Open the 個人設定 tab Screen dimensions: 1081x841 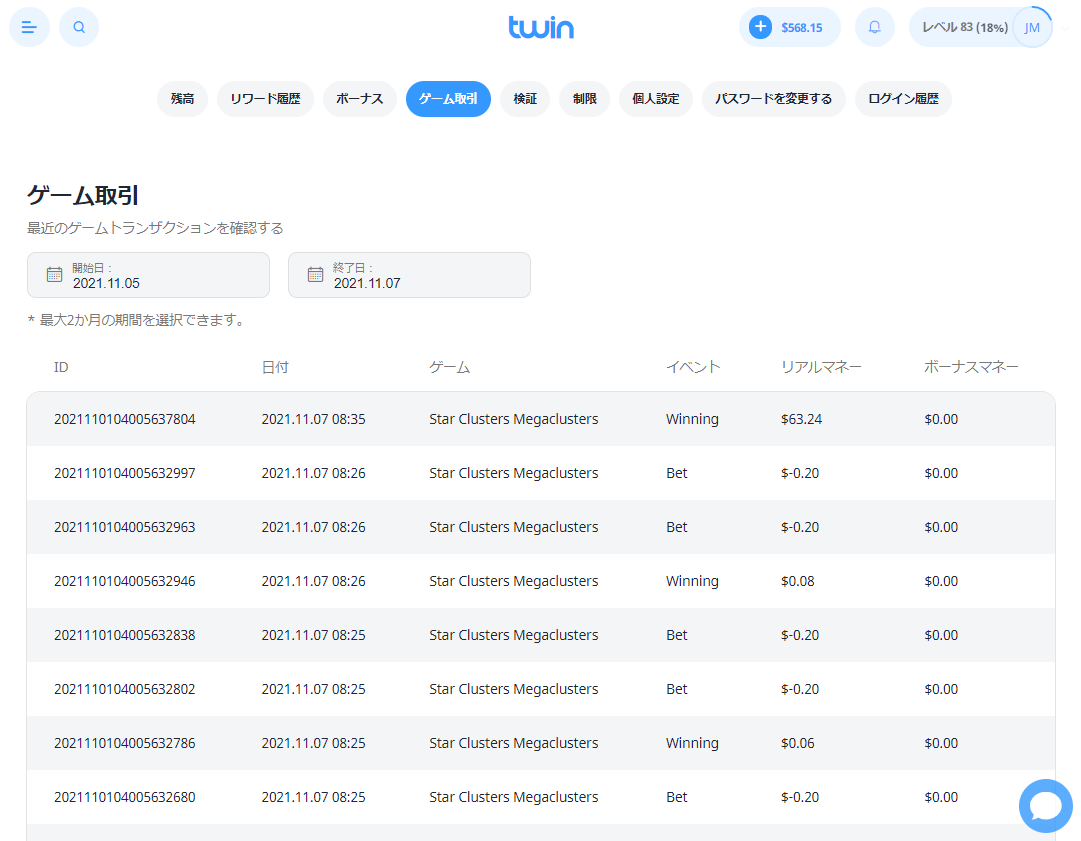656,99
